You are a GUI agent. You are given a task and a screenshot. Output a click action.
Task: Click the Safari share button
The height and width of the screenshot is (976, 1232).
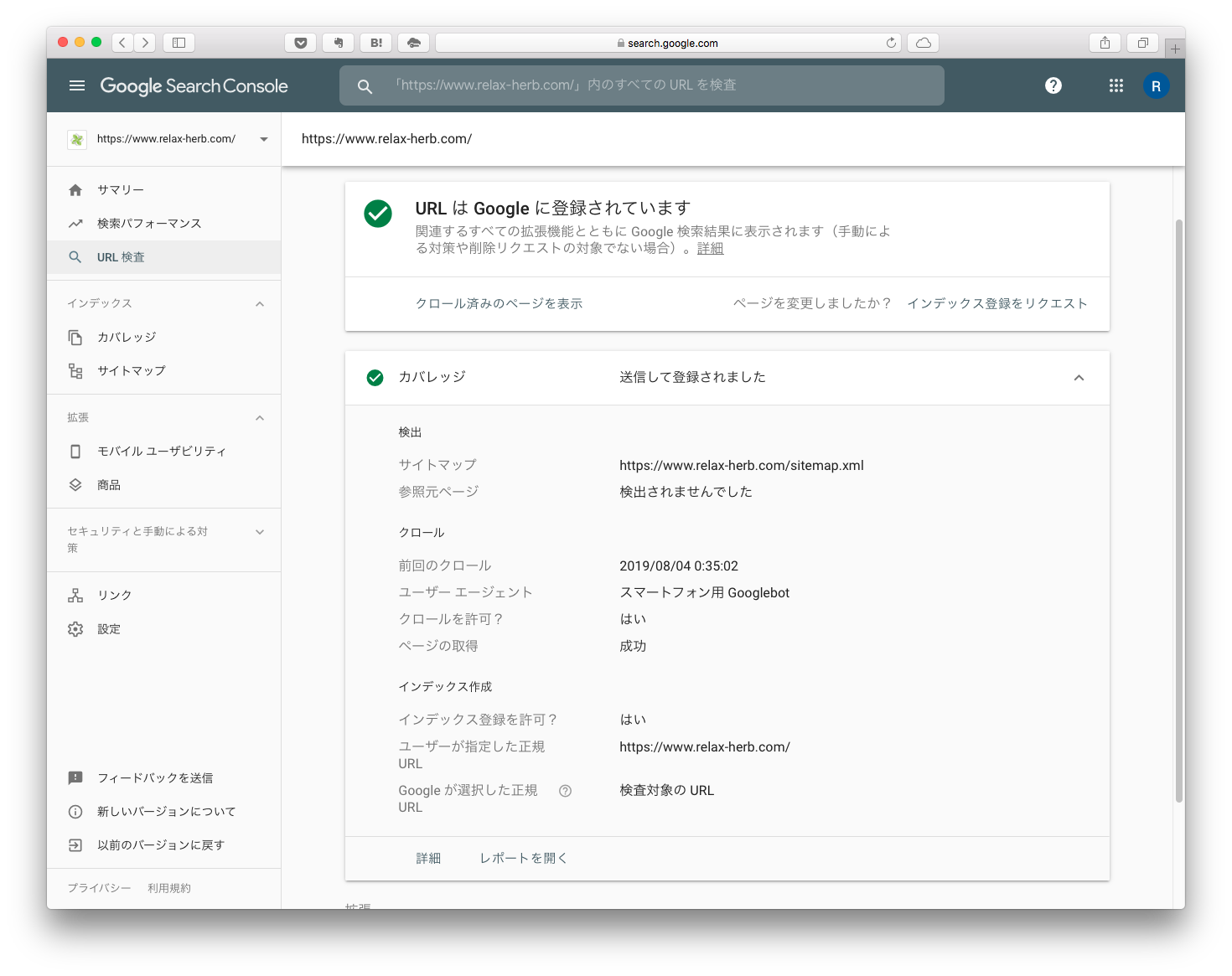(1105, 43)
